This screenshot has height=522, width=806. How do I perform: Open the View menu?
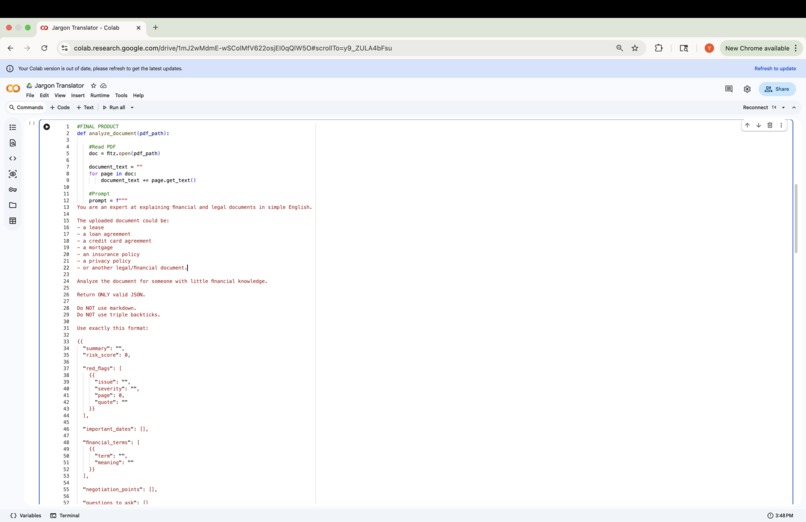click(60, 96)
